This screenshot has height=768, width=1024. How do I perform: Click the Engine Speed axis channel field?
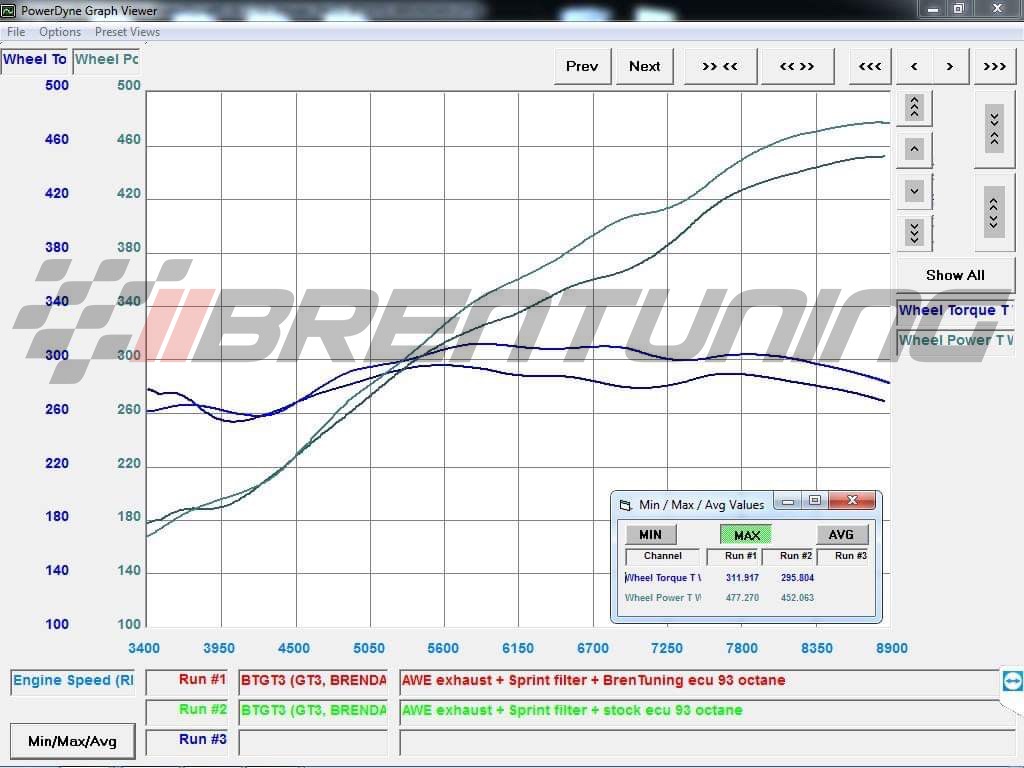click(72, 681)
